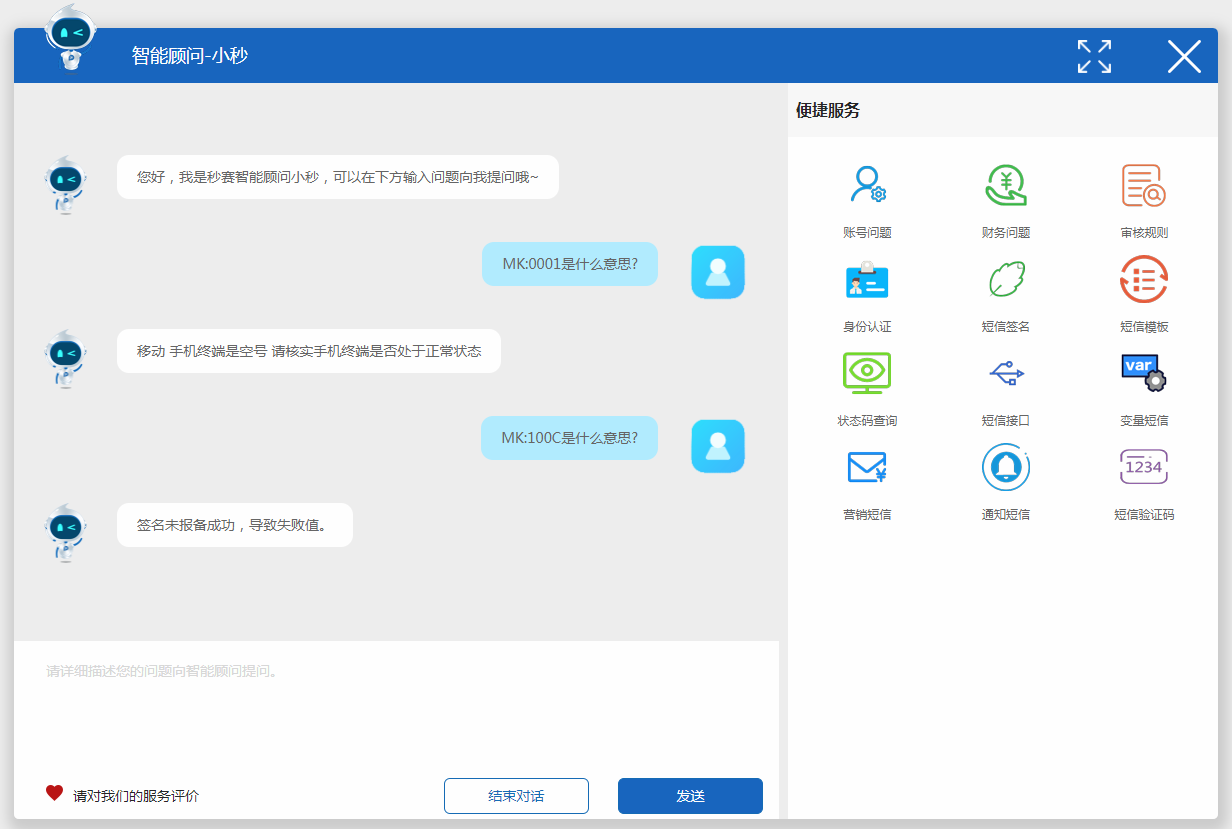Click the fullscreen expand arrows icon
1232x829 pixels.
(1094, 56)
